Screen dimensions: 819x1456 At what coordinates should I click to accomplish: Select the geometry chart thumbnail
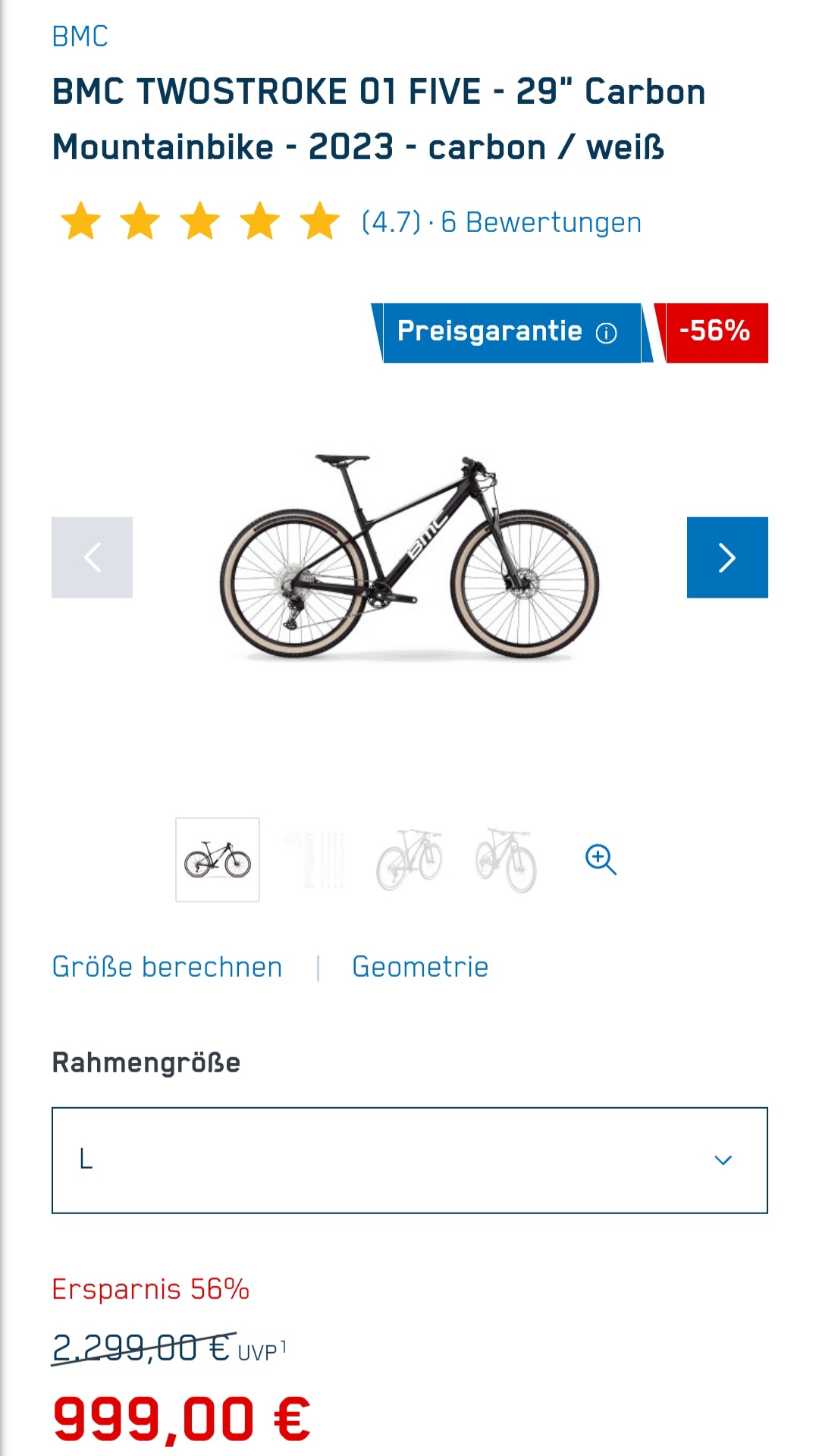point(314,860)
